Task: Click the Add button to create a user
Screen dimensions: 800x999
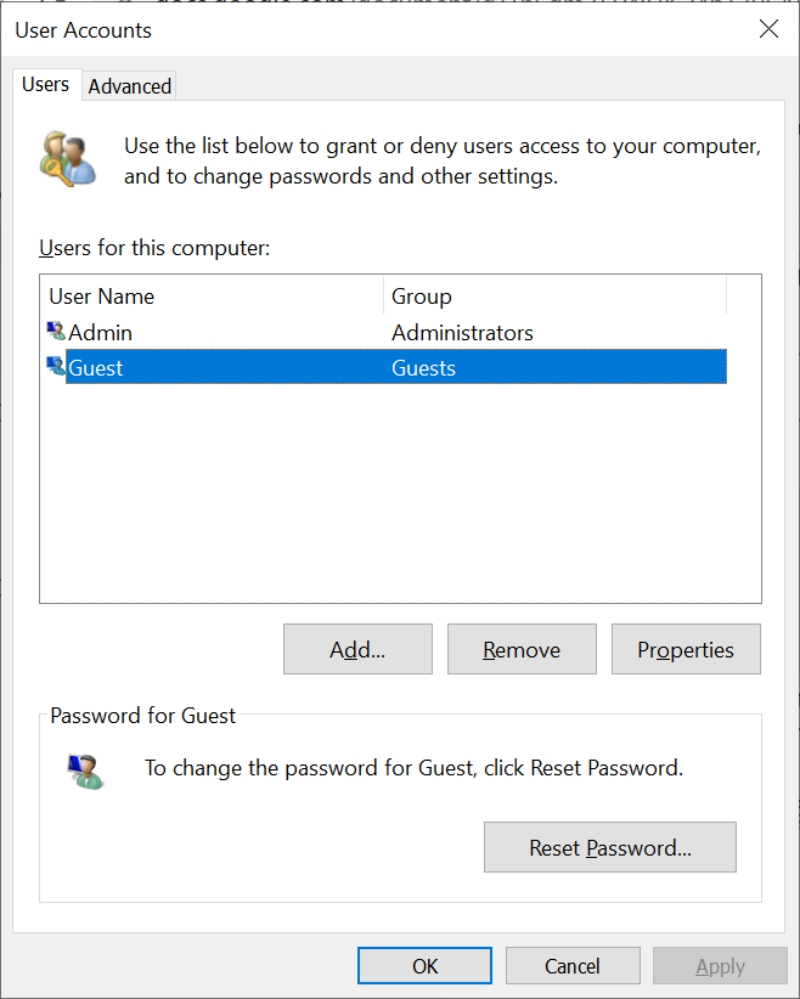Action: 357,649
